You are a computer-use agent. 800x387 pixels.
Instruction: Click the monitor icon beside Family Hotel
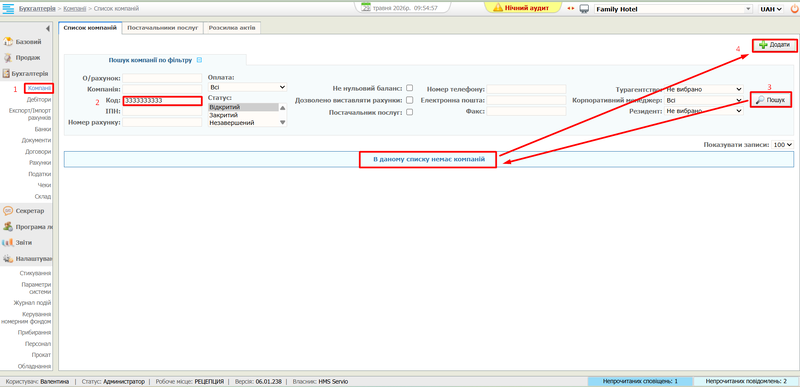coord(585,9)
